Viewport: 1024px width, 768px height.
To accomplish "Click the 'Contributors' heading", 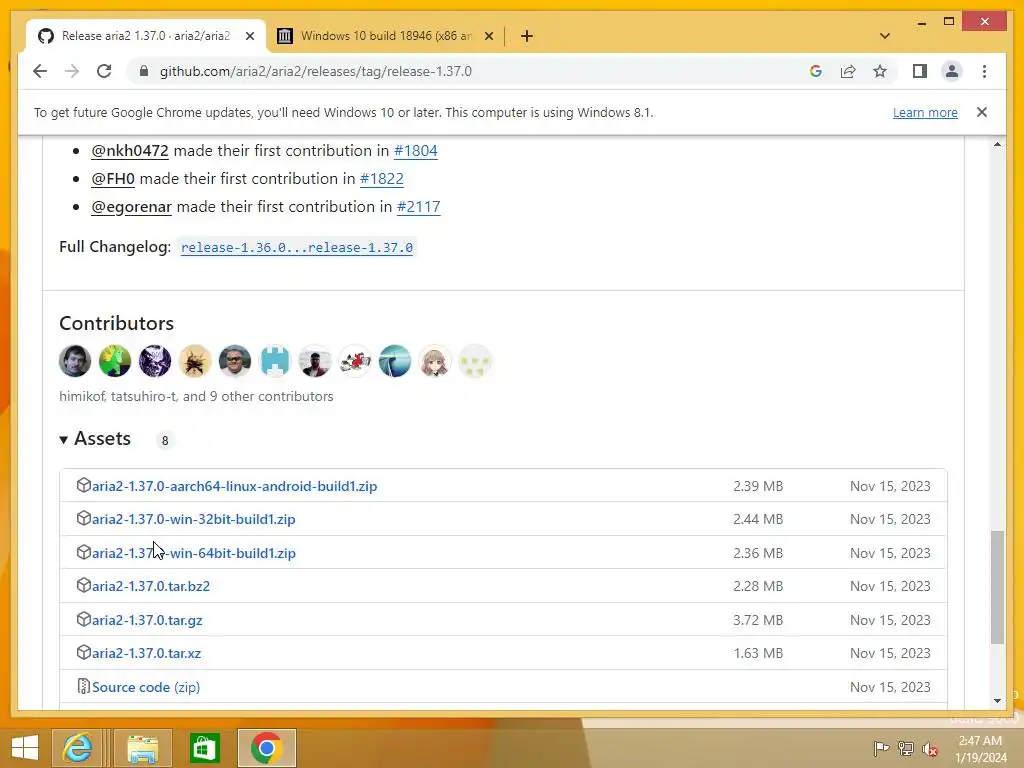I will [116, 323].
